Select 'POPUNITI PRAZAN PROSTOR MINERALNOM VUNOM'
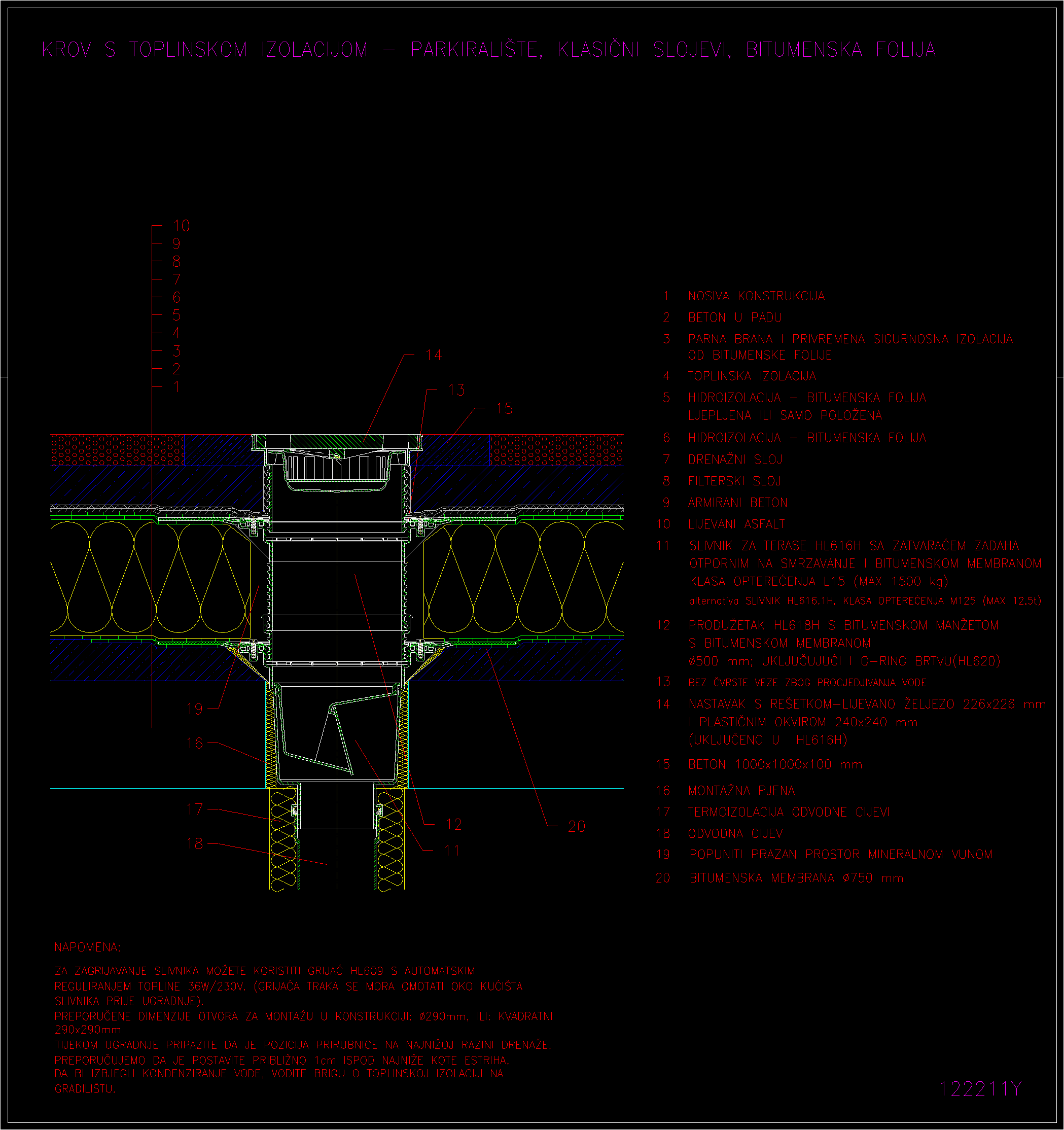The image size is (1064, 1130). (841, 855)
